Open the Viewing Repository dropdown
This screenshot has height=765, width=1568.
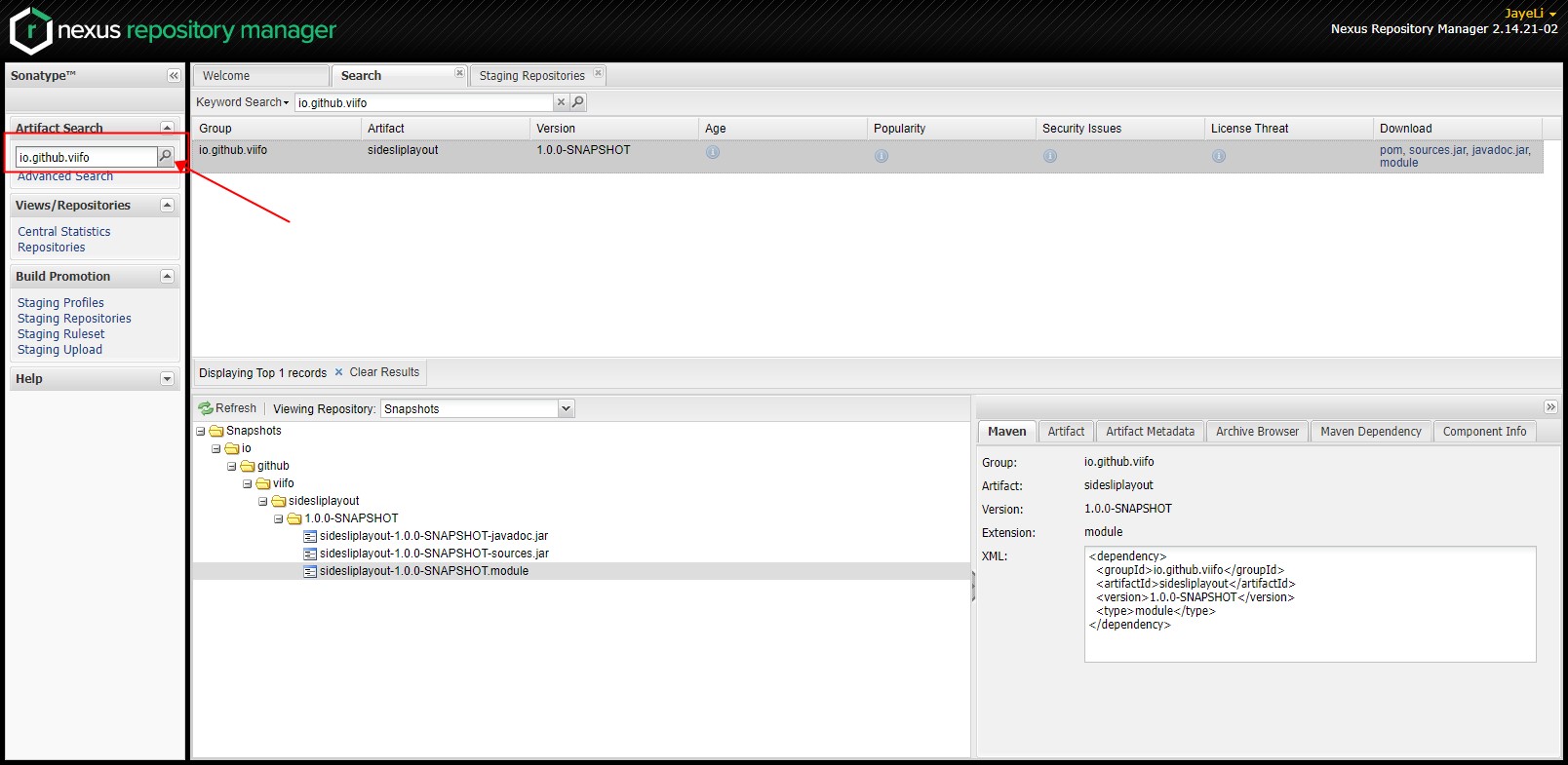(x=567, y=409)
